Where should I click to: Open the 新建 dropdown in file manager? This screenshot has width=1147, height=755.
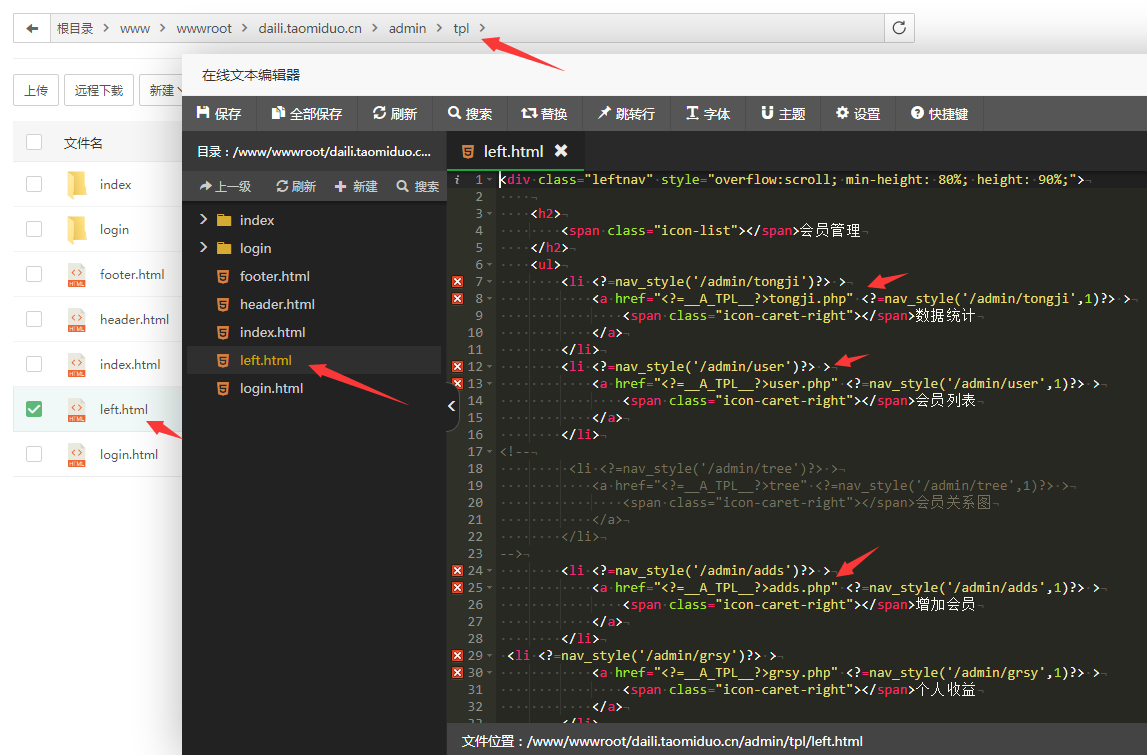click(x=161, y=90)
